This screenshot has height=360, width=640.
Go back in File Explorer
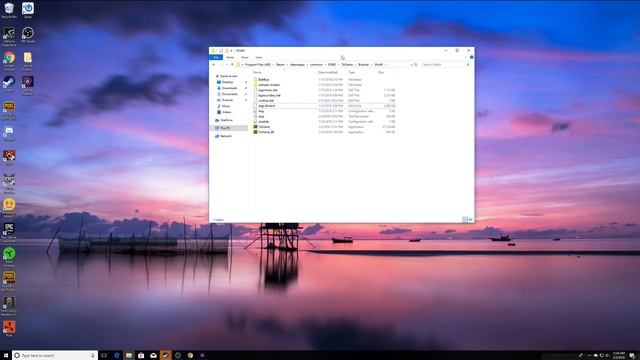214,64
